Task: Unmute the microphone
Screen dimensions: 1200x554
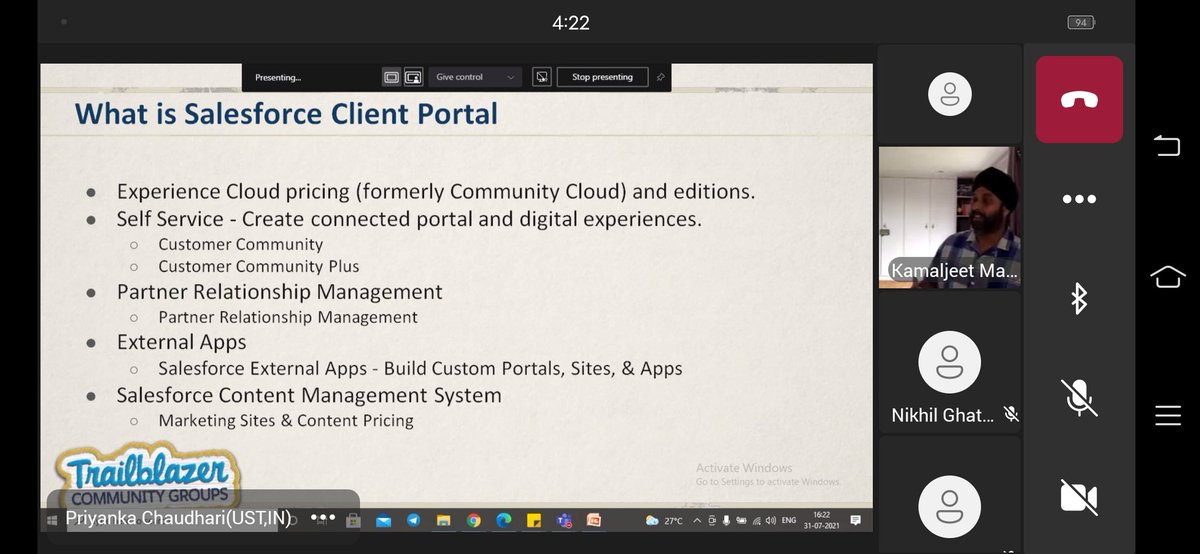Action: tap(1079, 397)
